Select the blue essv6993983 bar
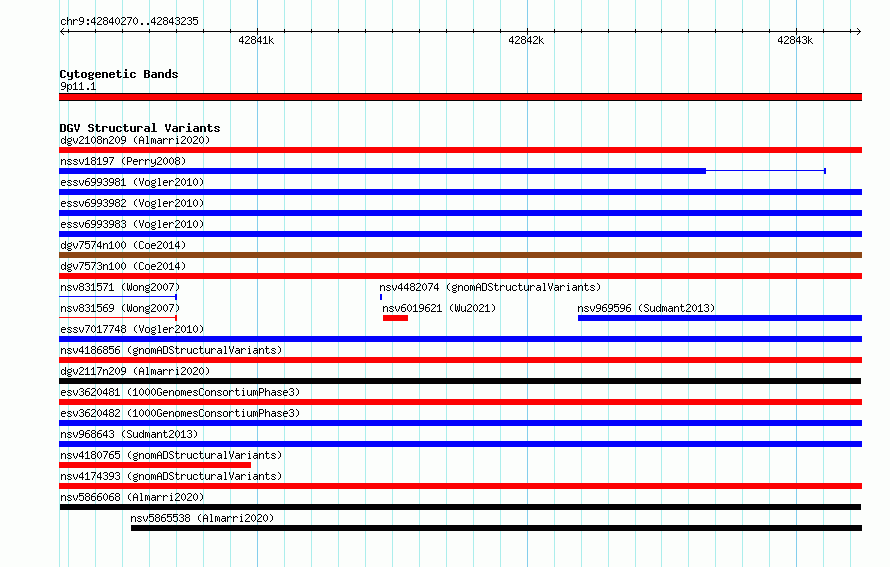Screen dimensions: 890x567 click(460, 234)
